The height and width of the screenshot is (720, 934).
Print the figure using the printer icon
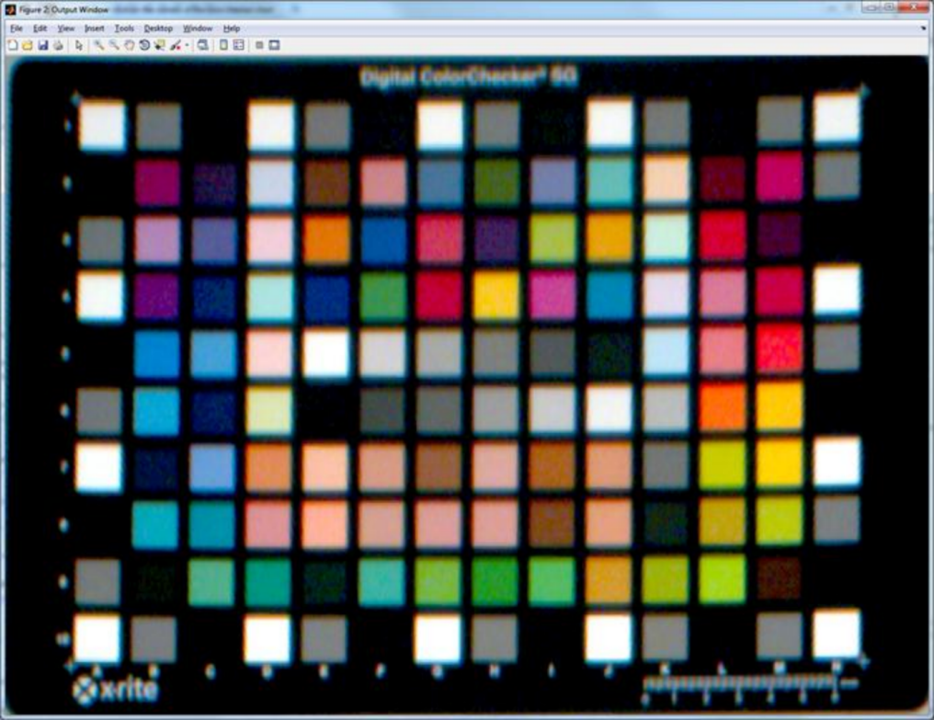58,45
